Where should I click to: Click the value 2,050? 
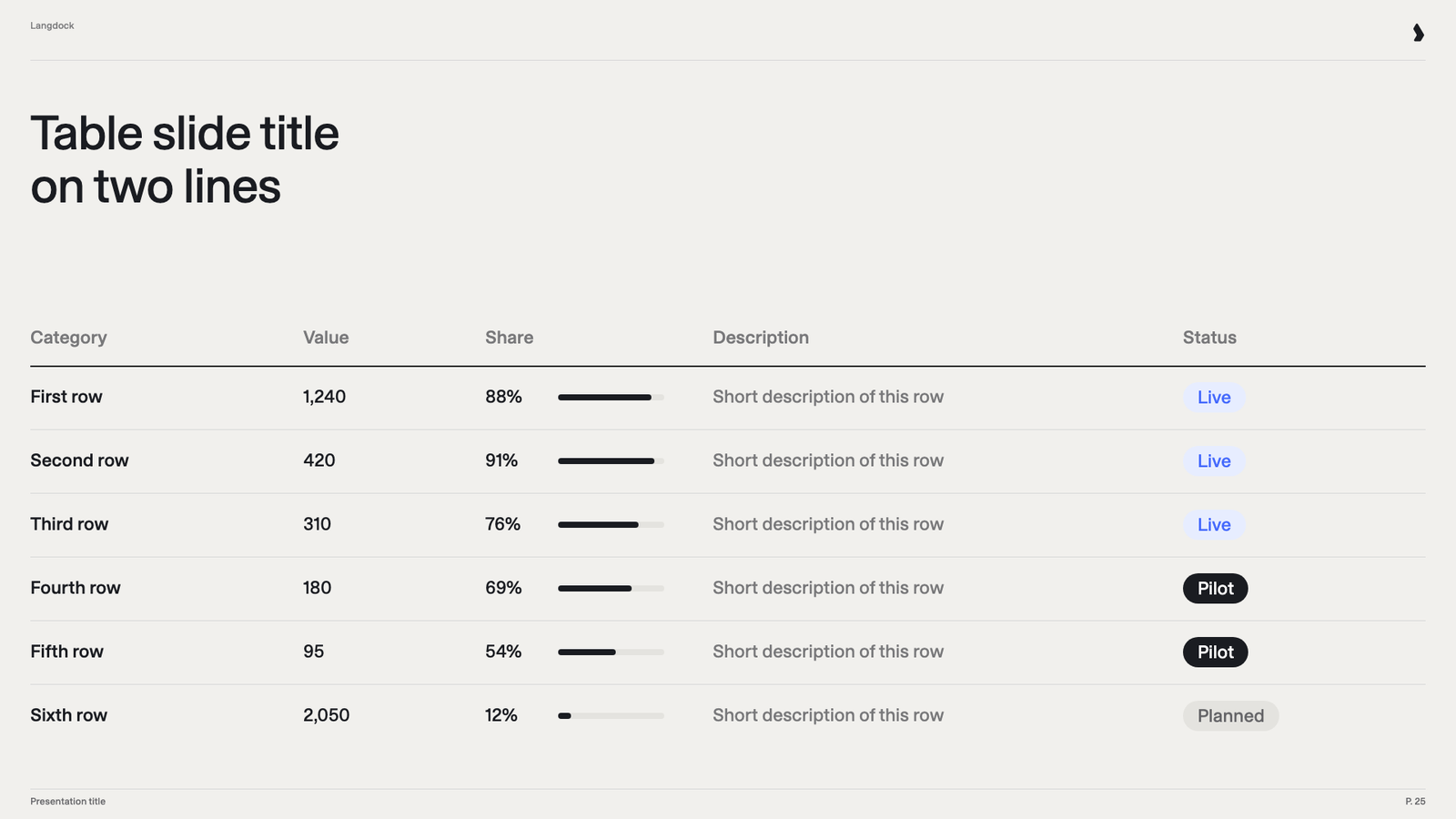point(326,715)
